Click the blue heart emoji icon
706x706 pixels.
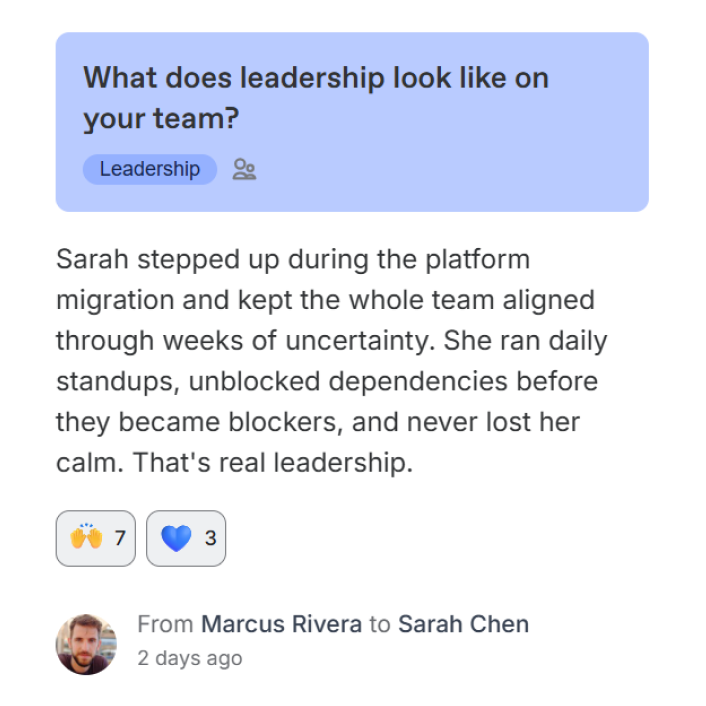176,538
